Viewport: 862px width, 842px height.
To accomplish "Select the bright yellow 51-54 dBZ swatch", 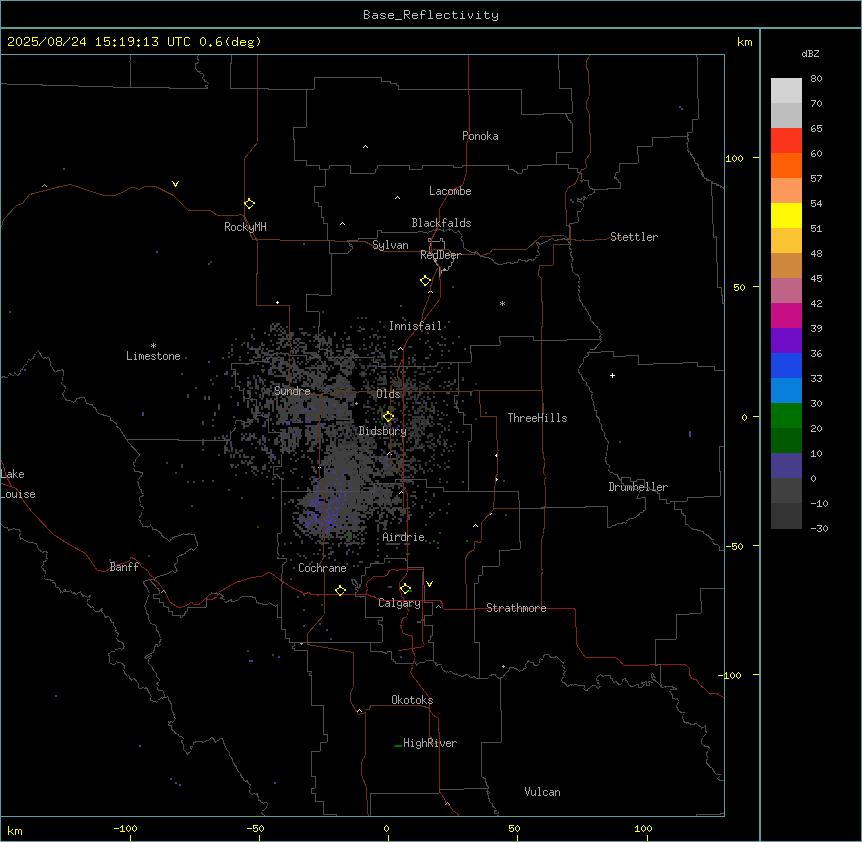I will click(x=786, y=215).
